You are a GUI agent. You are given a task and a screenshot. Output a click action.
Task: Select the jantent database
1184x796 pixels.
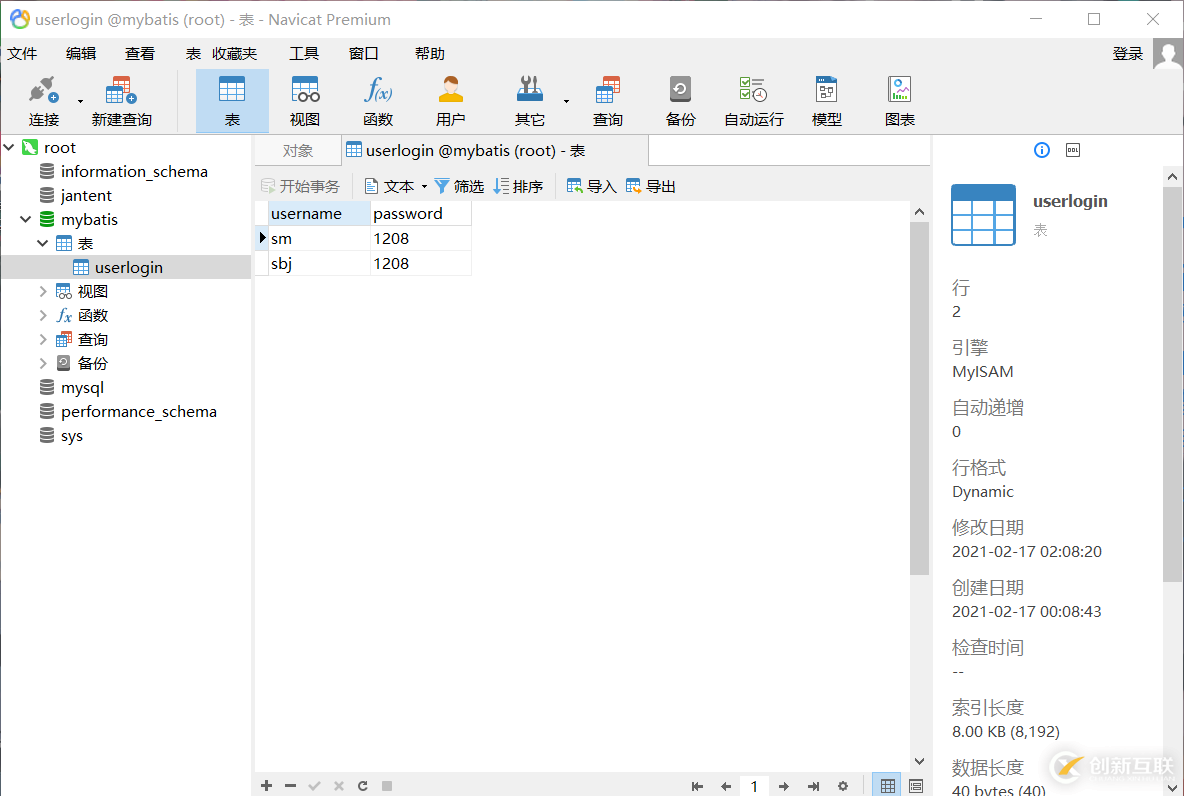click(86, 196)
